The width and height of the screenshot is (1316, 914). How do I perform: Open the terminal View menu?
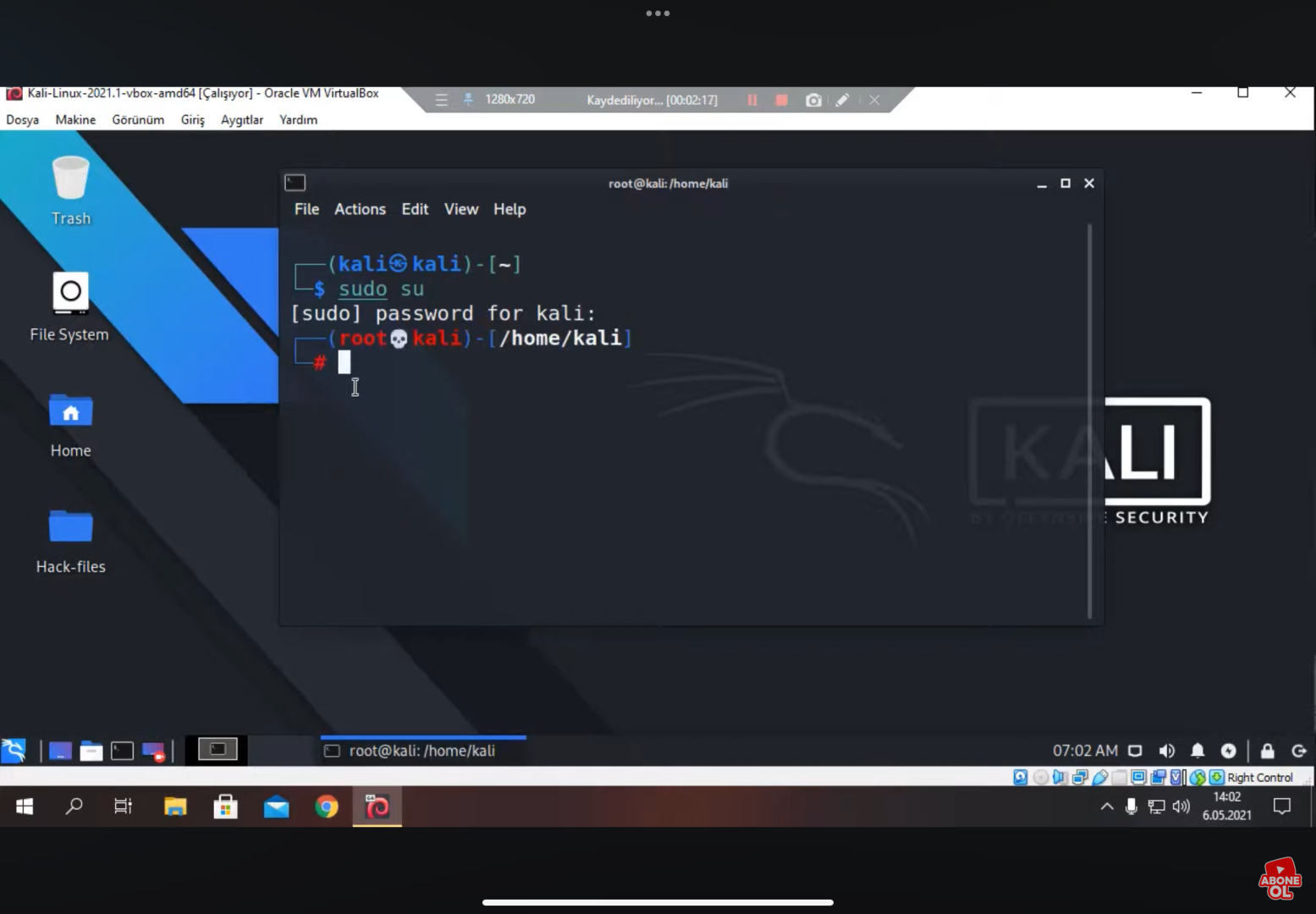point(461,209)
